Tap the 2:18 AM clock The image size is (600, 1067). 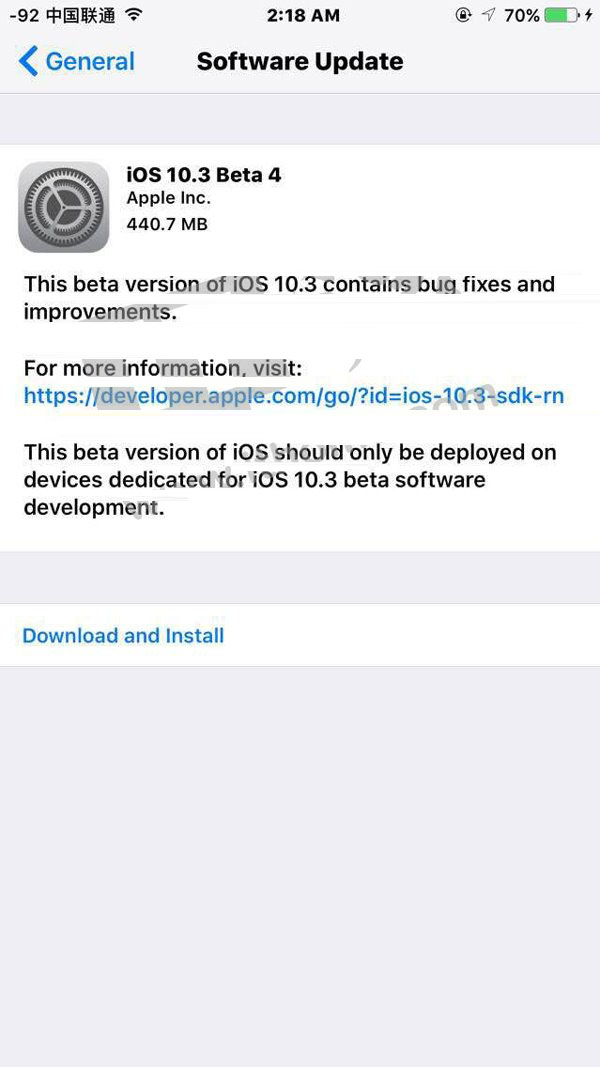point(303,15)
